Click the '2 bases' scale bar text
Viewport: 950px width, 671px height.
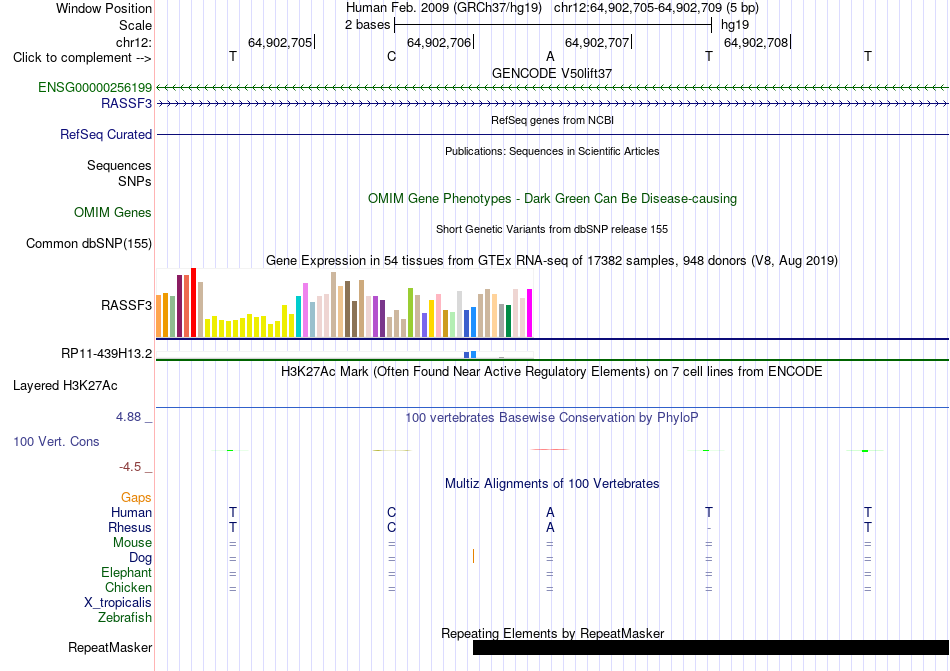[x=367, y=25]
